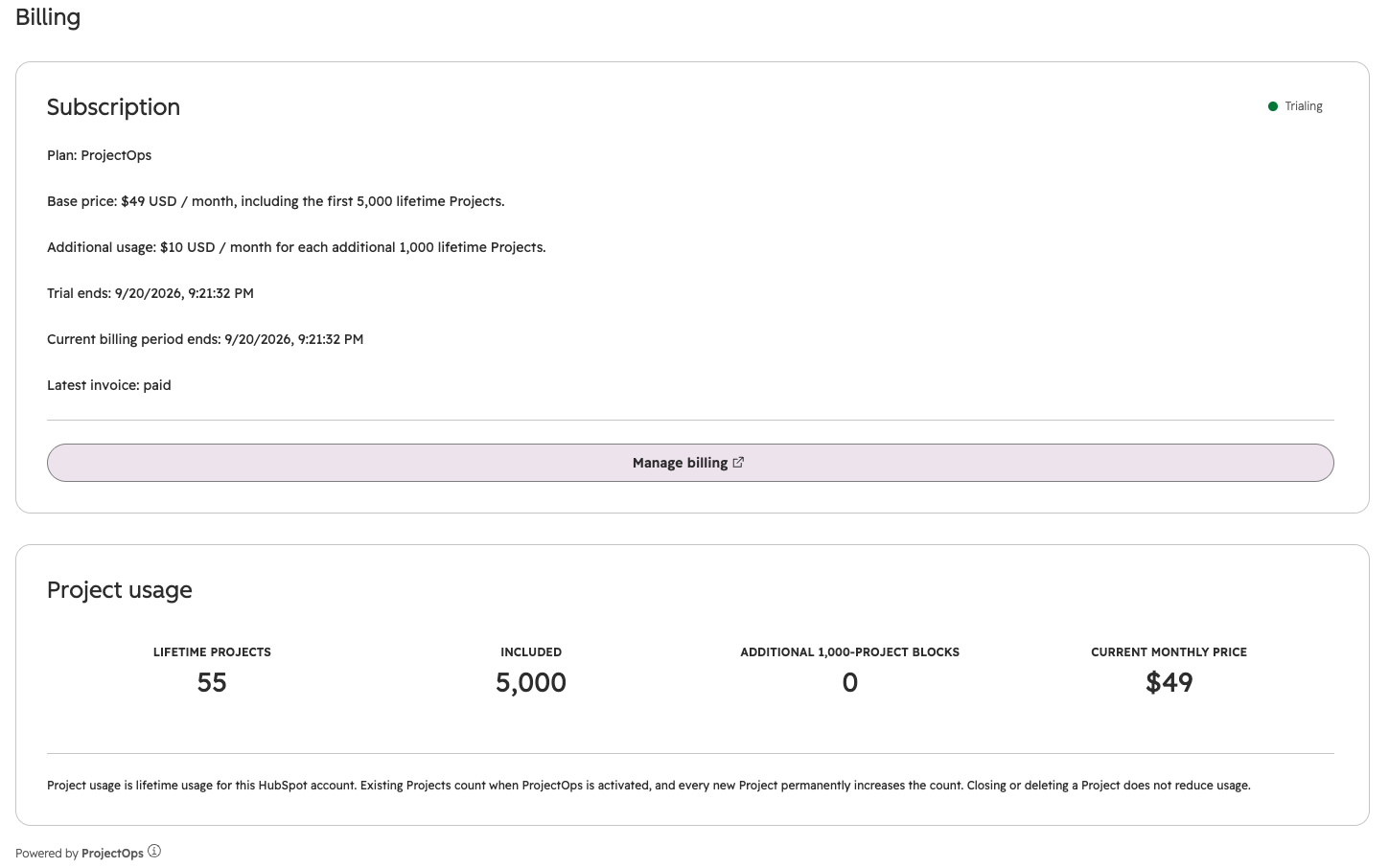The height and width of the screenshot is (868, 1389).
Task: Select the current monthly price $49
Action: point(1169,682)
